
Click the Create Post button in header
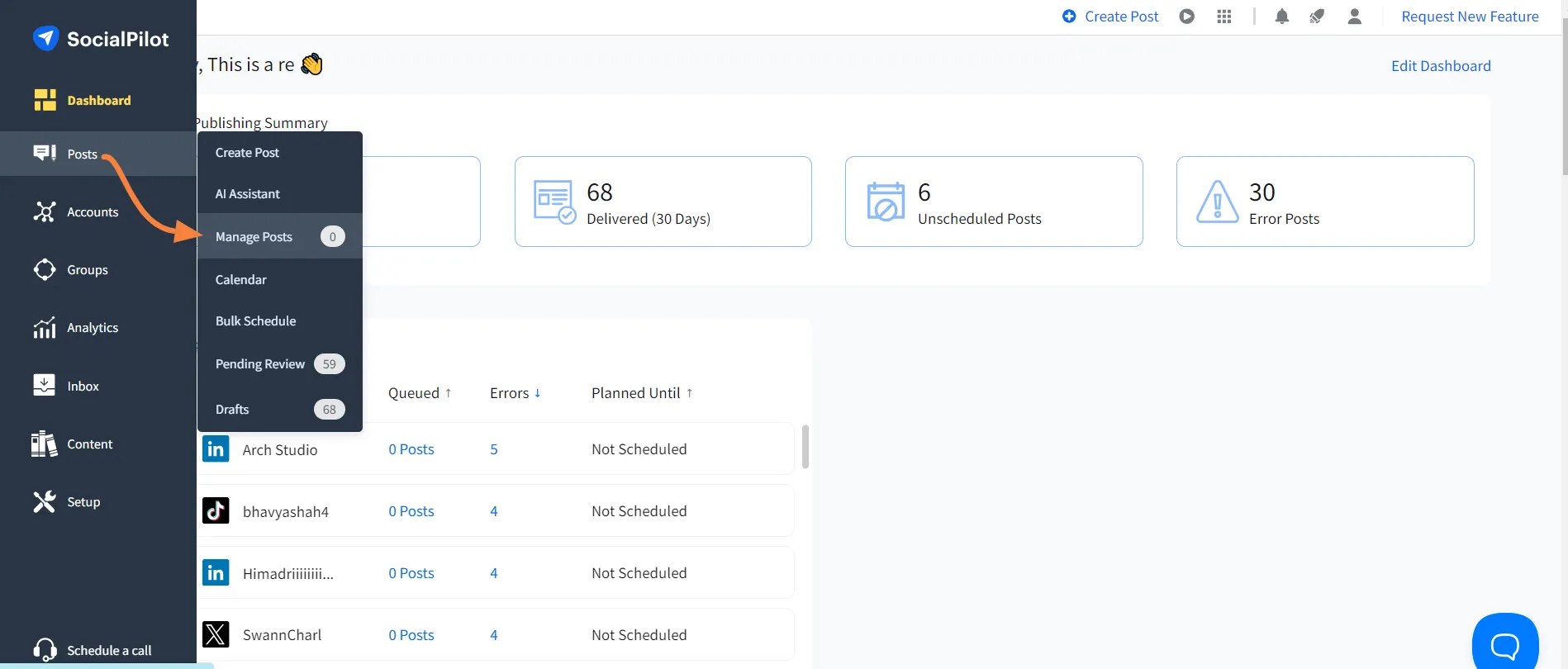point(1110,17)
